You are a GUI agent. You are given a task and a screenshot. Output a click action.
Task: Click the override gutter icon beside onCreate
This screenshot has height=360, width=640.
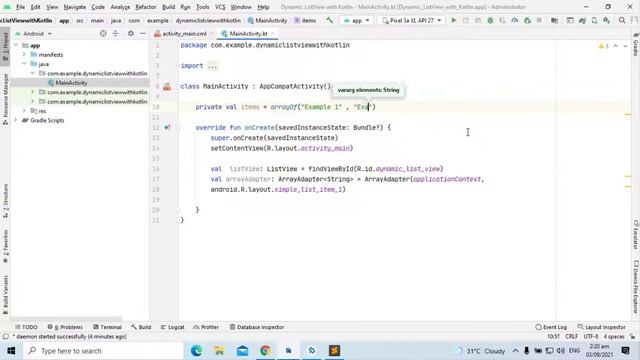[x=167, y=127]
